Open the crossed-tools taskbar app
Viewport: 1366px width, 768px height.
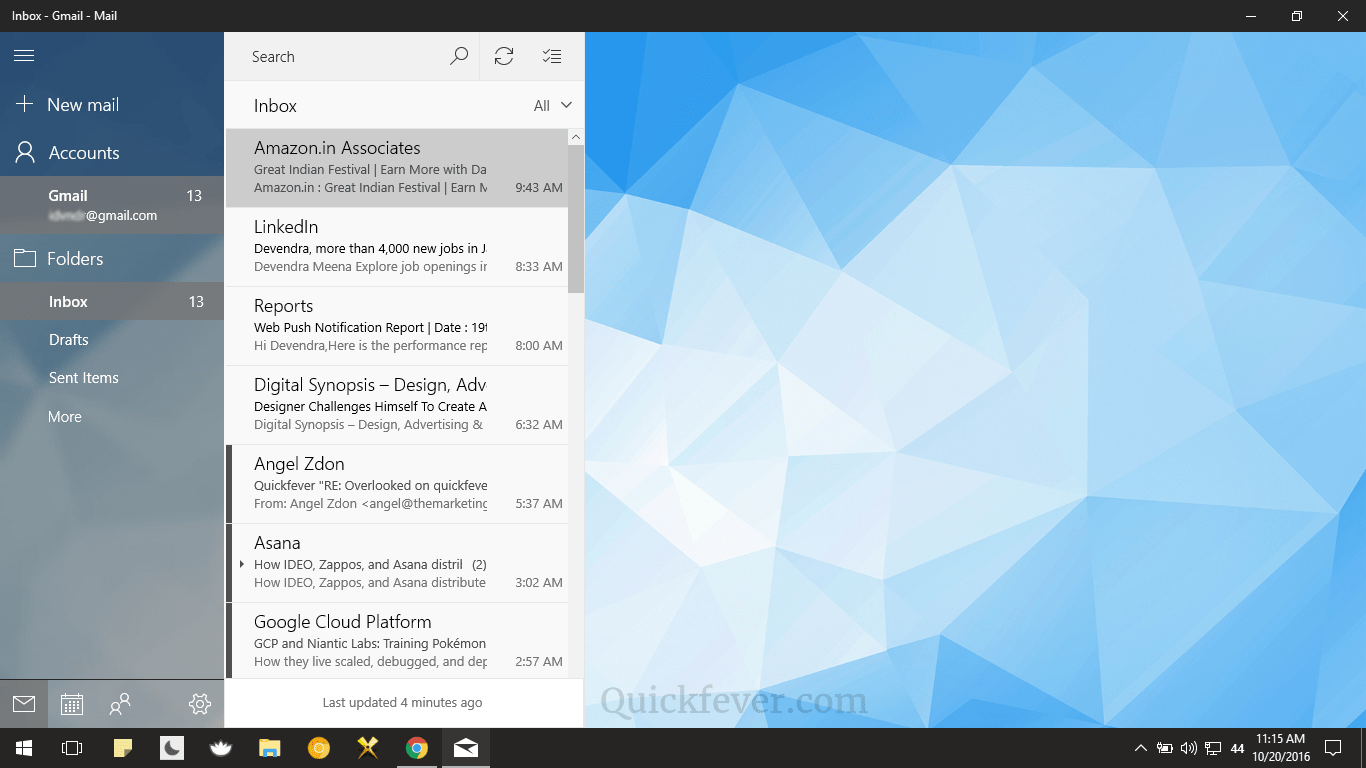[x=368, y=748]
